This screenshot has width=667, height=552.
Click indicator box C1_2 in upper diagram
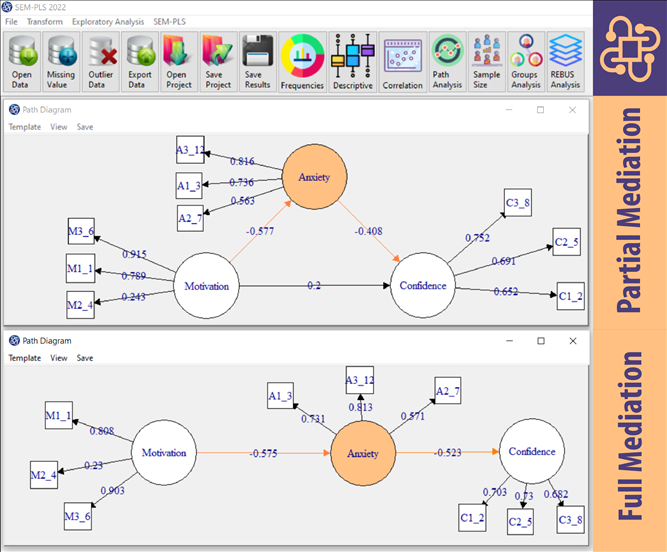[571, 296]
